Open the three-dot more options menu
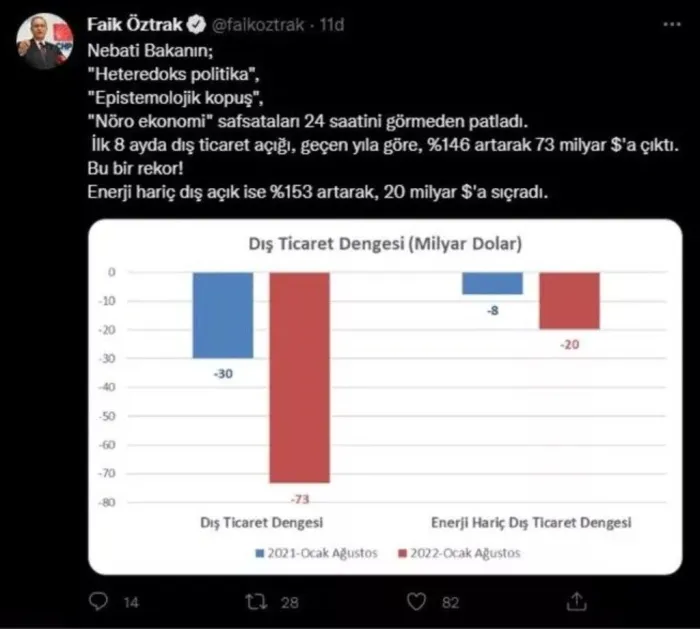700x629 pixels. [672, 24]
